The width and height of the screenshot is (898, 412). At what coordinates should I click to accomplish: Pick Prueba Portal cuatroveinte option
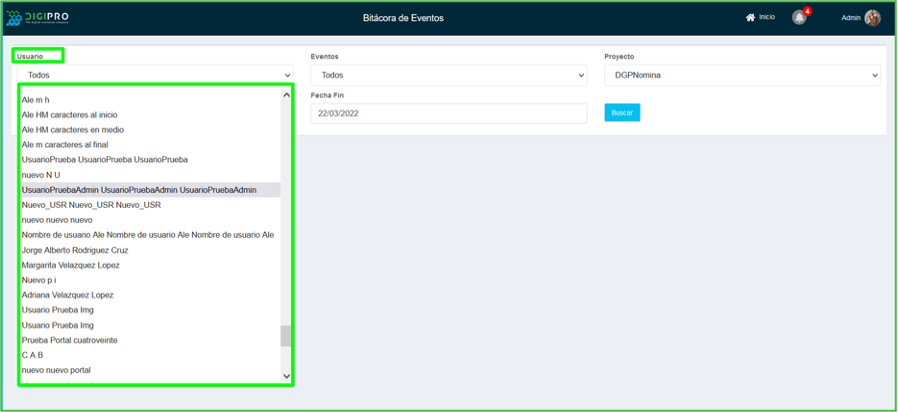(x=69, y=340)
